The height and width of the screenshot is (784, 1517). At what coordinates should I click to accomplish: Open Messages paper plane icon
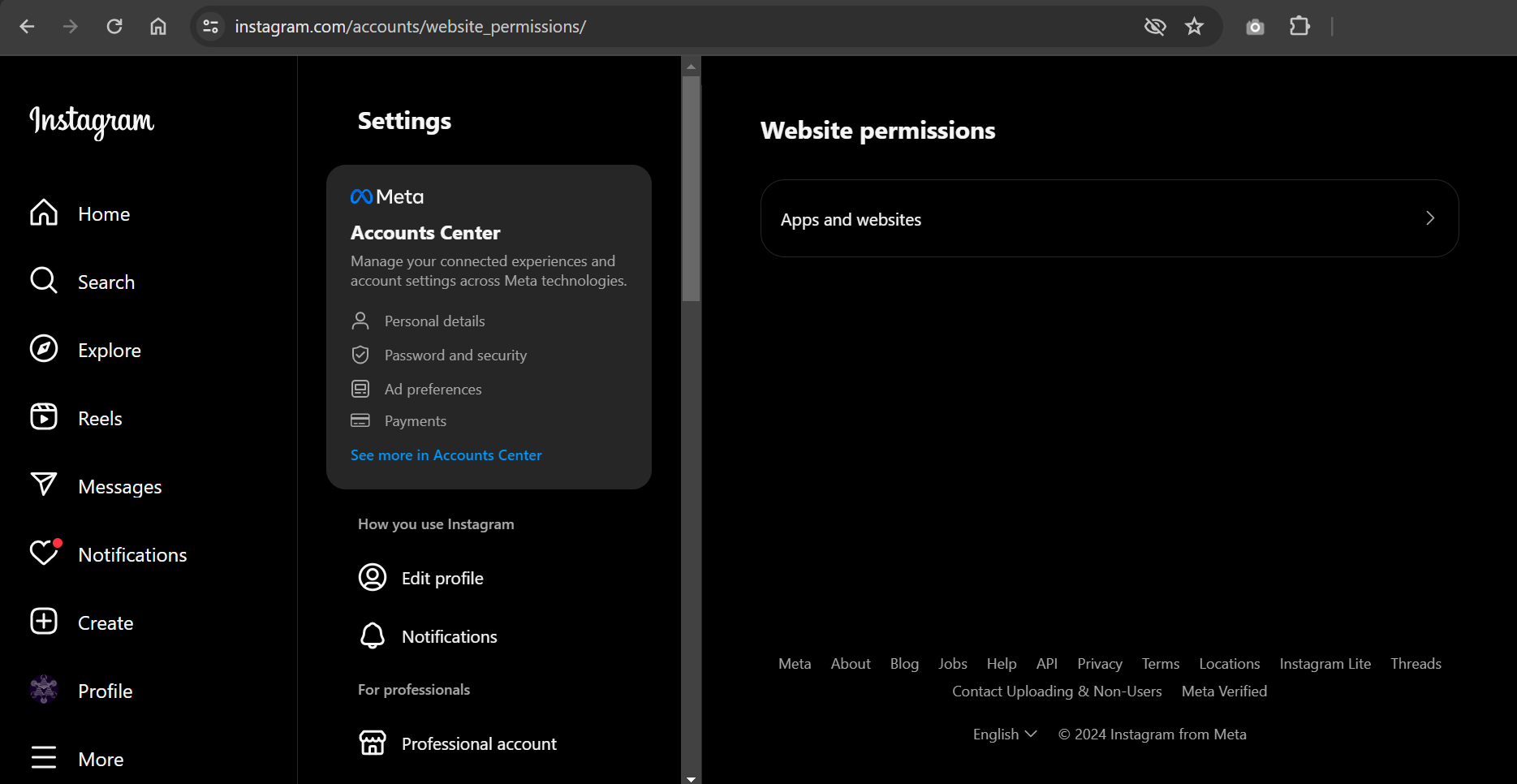(44, 485)
